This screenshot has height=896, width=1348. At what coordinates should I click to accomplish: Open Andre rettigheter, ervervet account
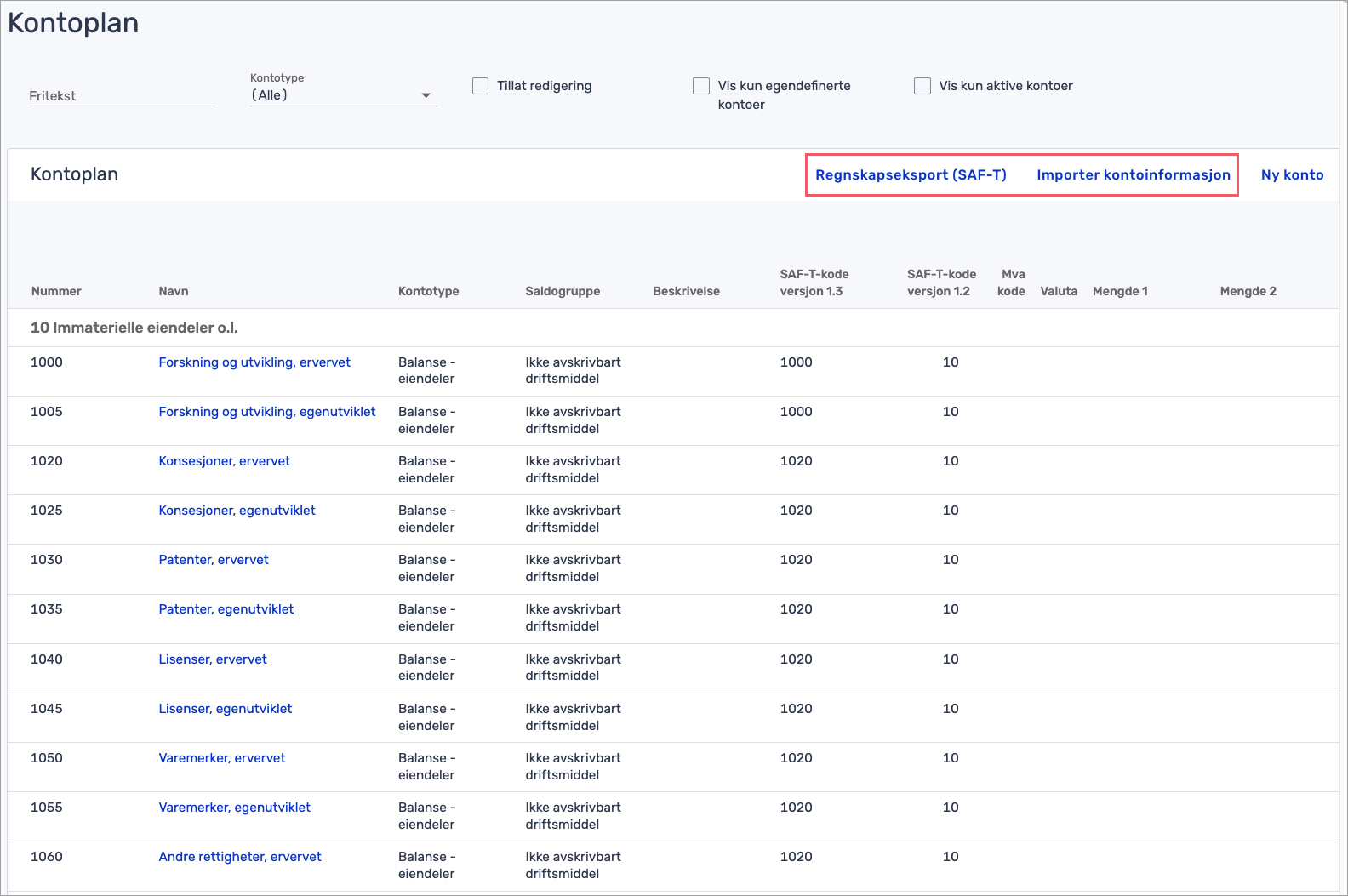coord(240,857)
